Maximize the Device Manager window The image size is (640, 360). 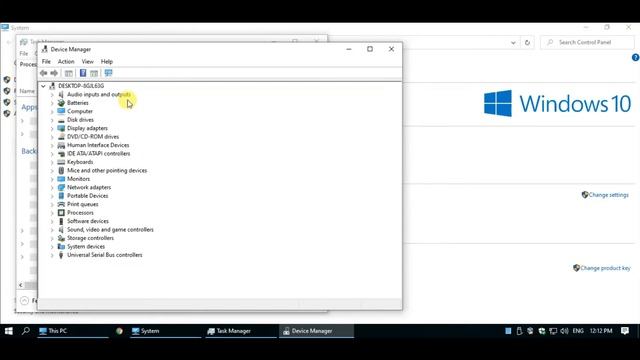coord(370,49)
